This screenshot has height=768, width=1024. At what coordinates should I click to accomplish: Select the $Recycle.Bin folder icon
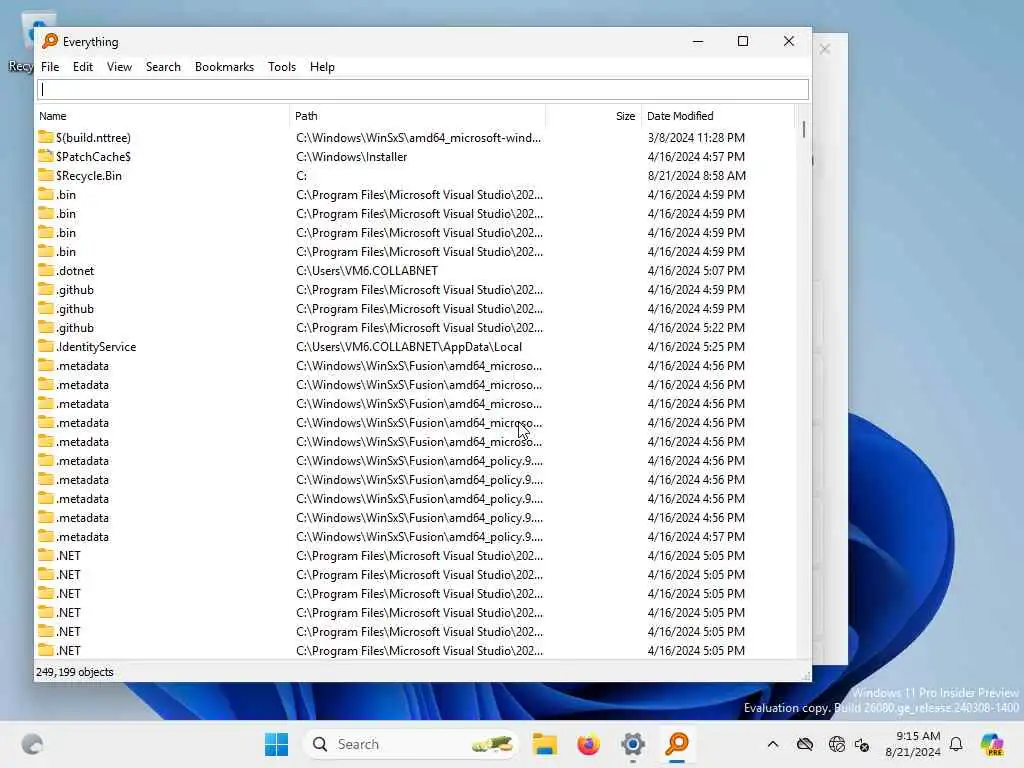pyautogui.click(x=46, y=175)
